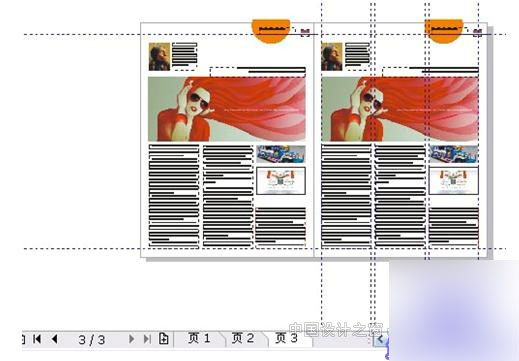Viewport: 519px width, 361px height.
Task: Add a new page with the plus-page icon
Action: pos(163,339)
